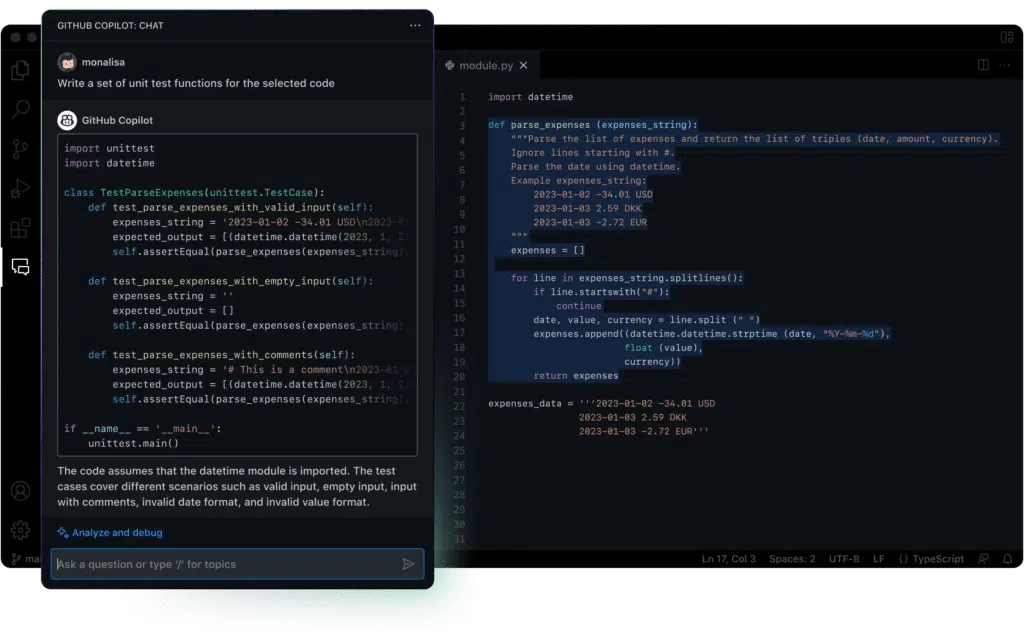
Task: Click 'unittest.main()' line in chat code
Action: [133, 443]
